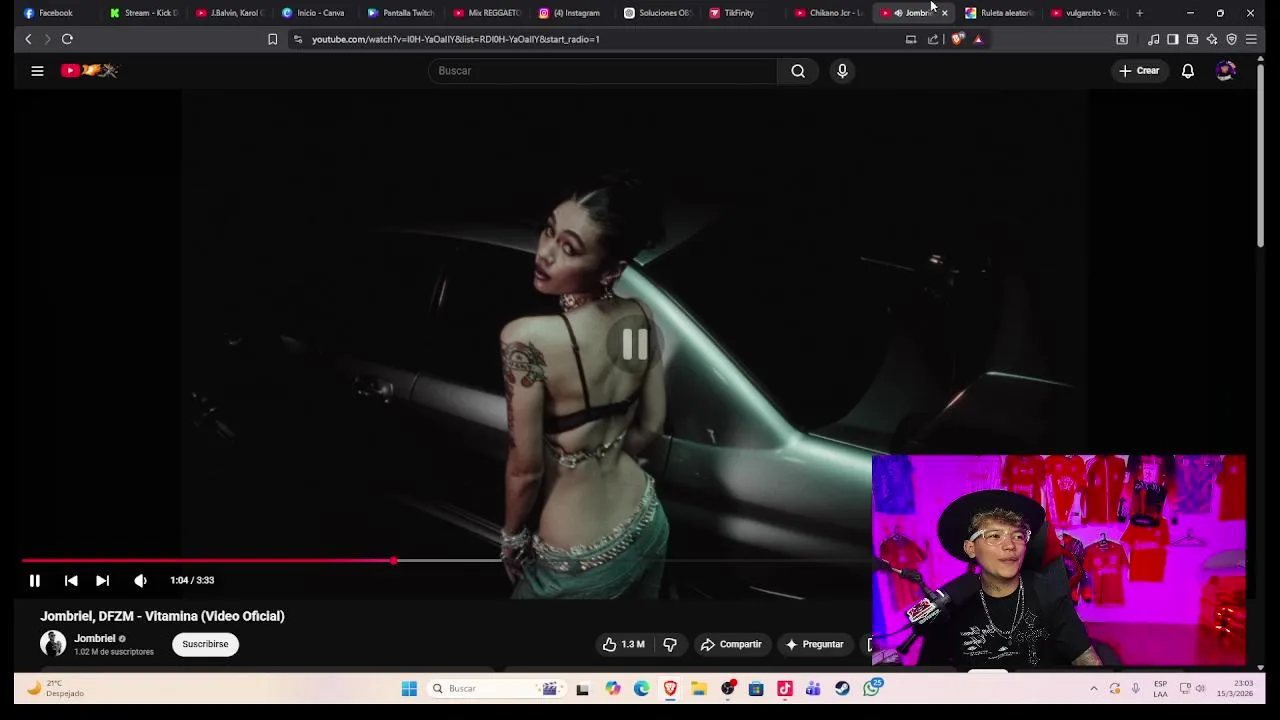
Task: Switch to the Soluciones OBS tab
Action: 659,13
